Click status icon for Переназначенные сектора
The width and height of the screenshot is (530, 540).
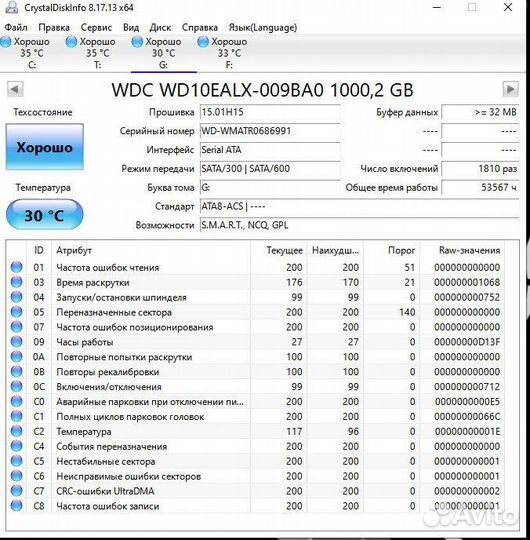(x=17, y=312)
